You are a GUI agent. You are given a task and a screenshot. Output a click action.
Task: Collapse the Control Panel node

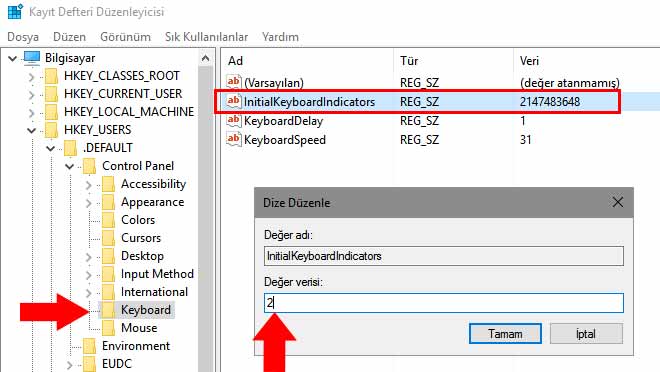tap(69, 166)
